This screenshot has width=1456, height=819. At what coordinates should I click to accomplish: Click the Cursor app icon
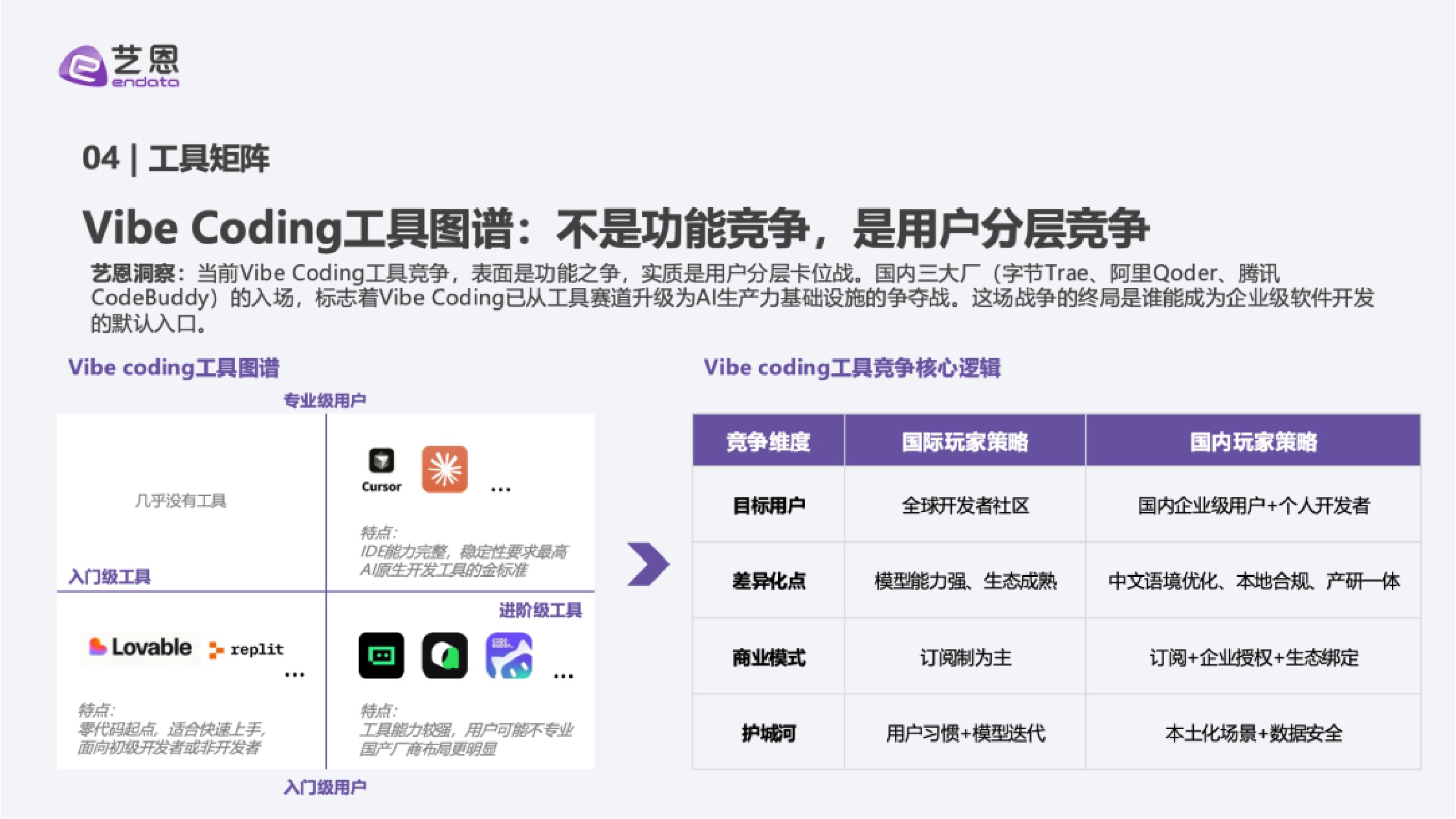pos(381,462)
